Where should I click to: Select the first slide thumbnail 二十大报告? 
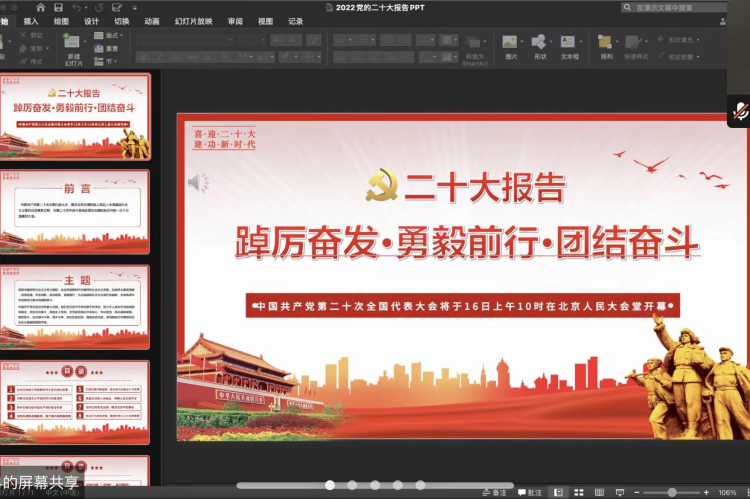pos(76,116)
